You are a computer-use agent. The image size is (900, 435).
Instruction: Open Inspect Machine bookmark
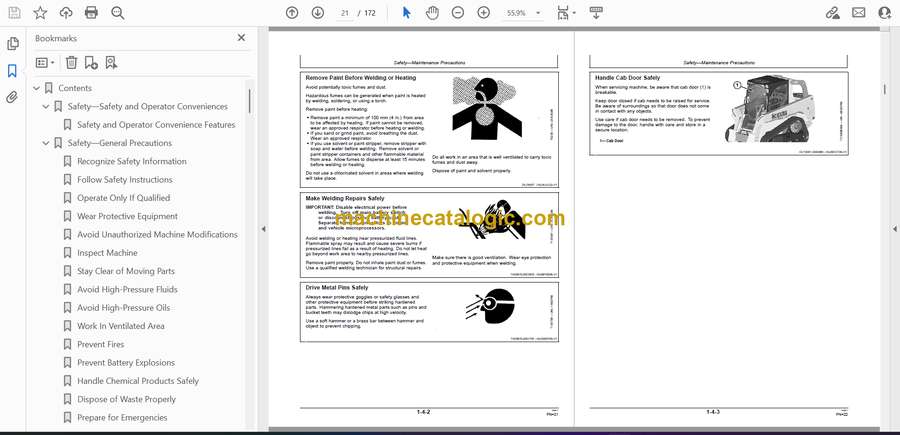(x=107, y=253)
